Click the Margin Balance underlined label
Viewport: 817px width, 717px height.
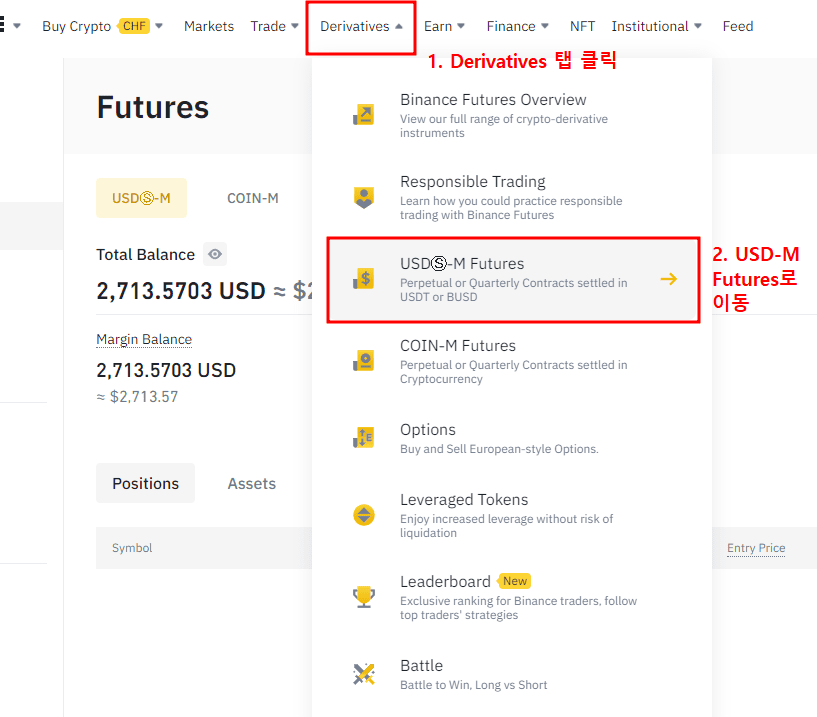point(144,339)
